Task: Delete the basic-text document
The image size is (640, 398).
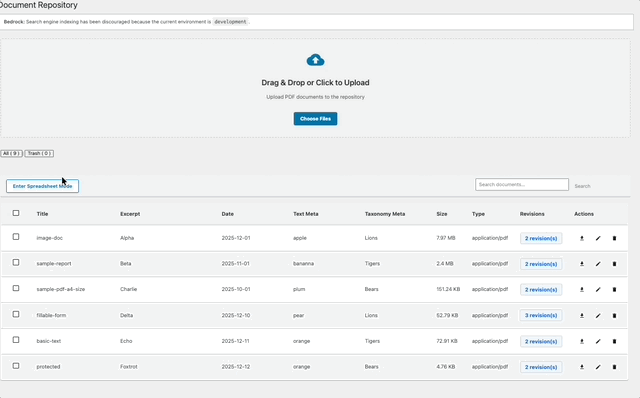Action: click(x=614, y=341)
